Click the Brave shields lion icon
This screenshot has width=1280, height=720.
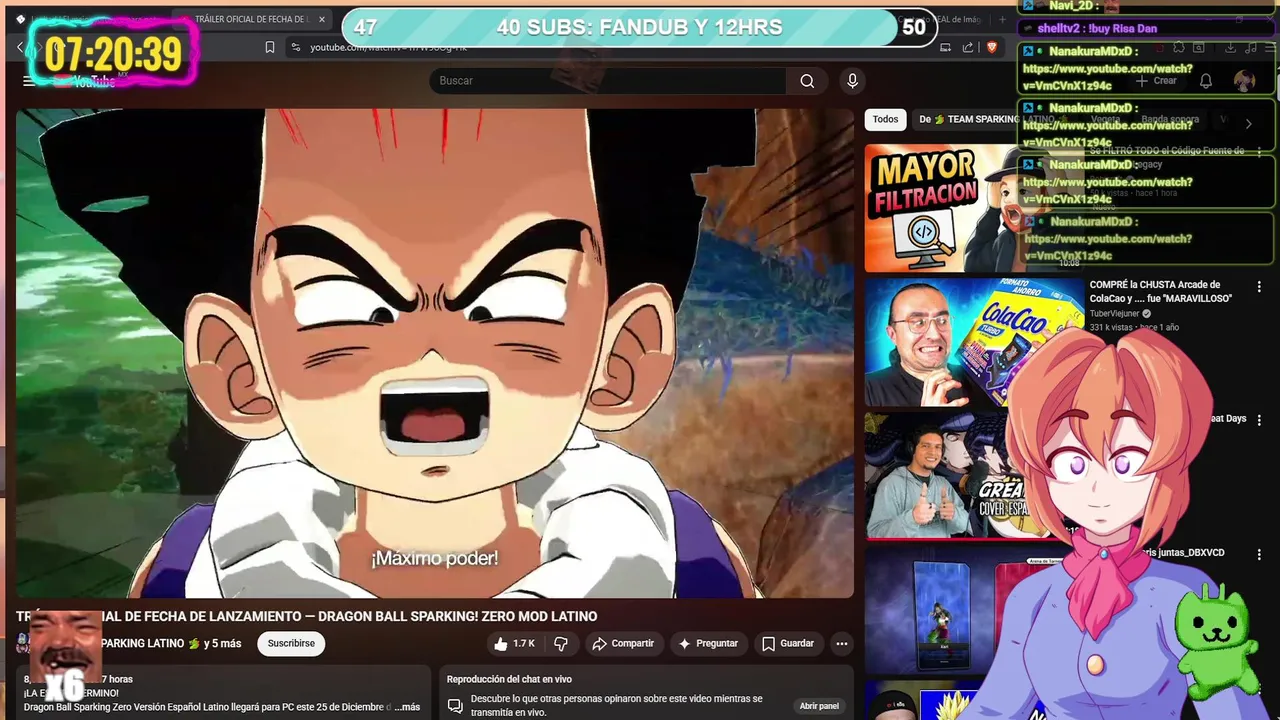pyautogui.click(x=992, y=47)
